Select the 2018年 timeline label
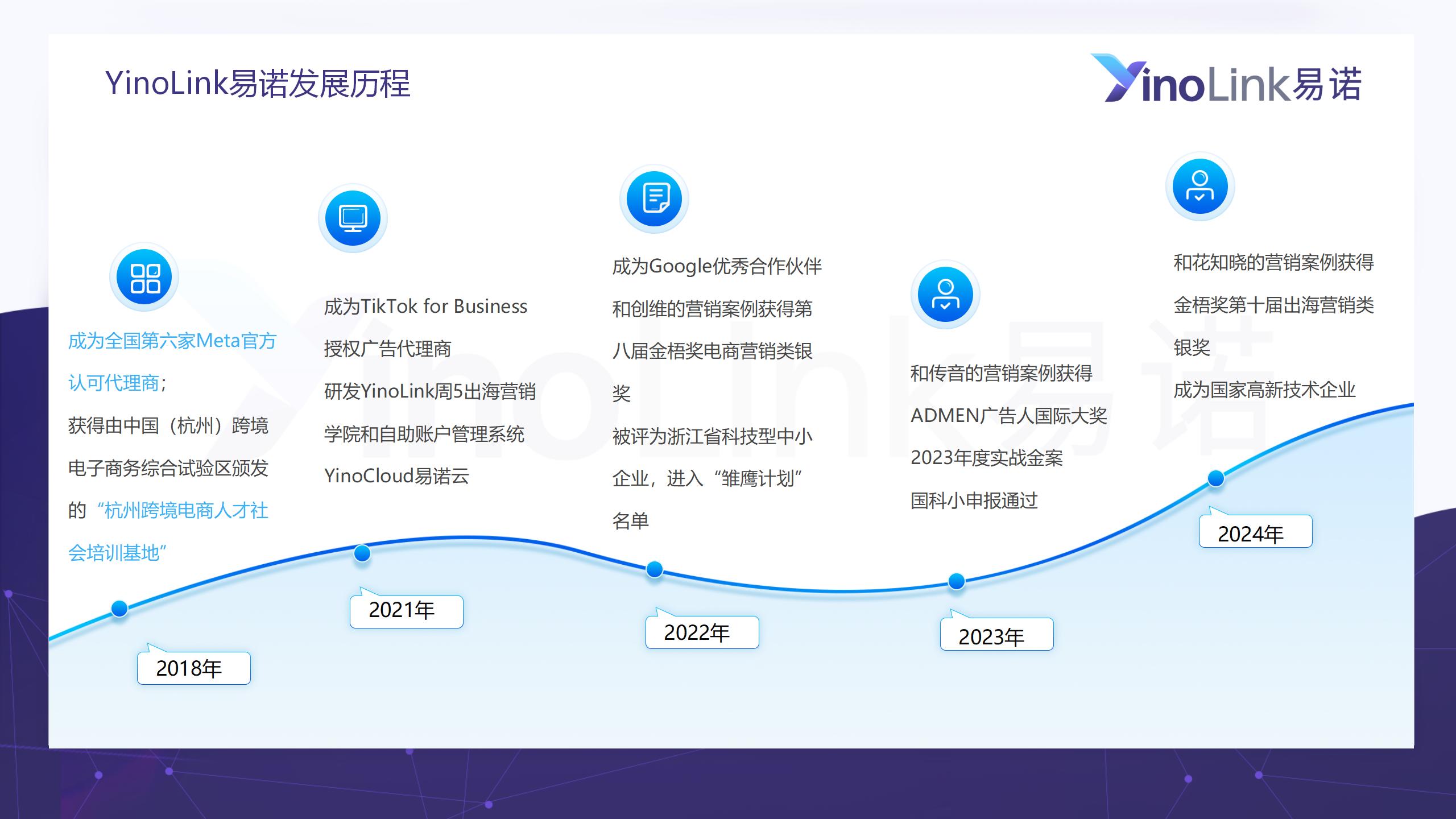 point(193,668)
